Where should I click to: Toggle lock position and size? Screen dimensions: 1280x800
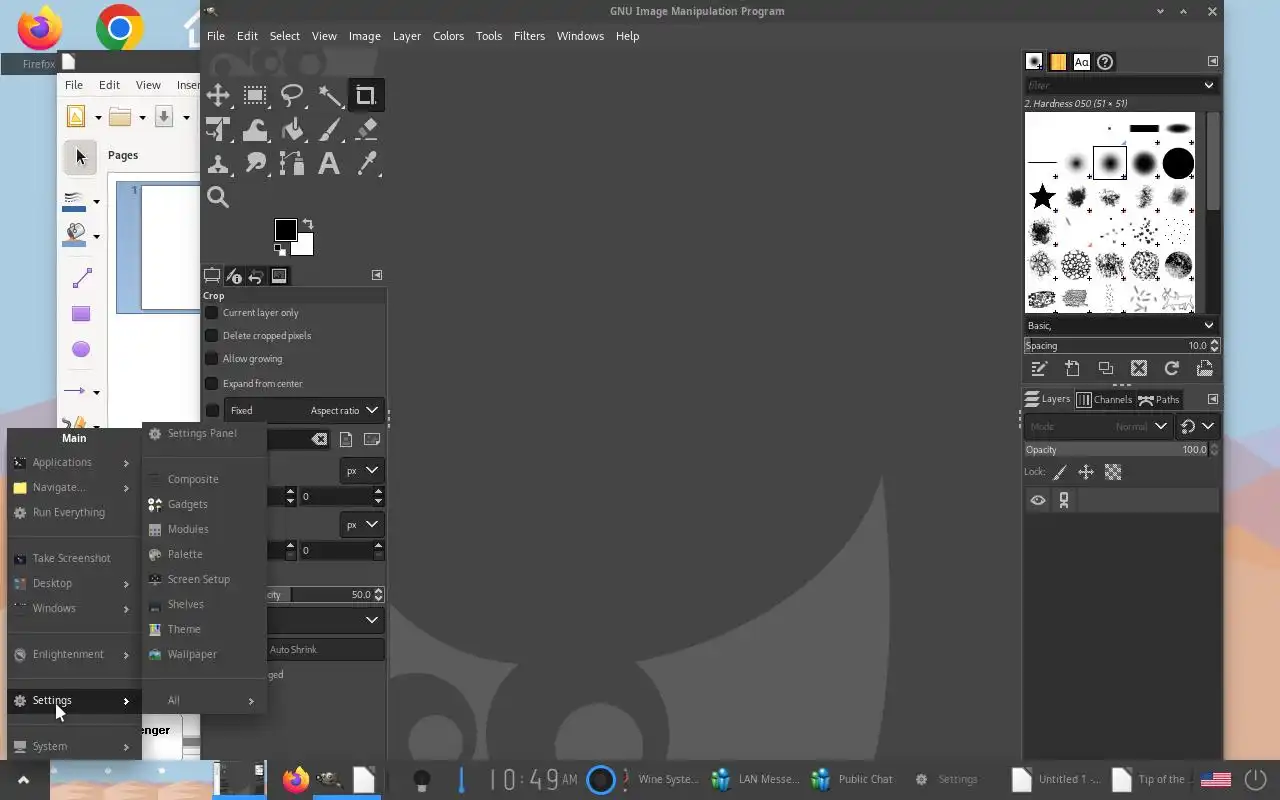click(x=1086, y=472)
